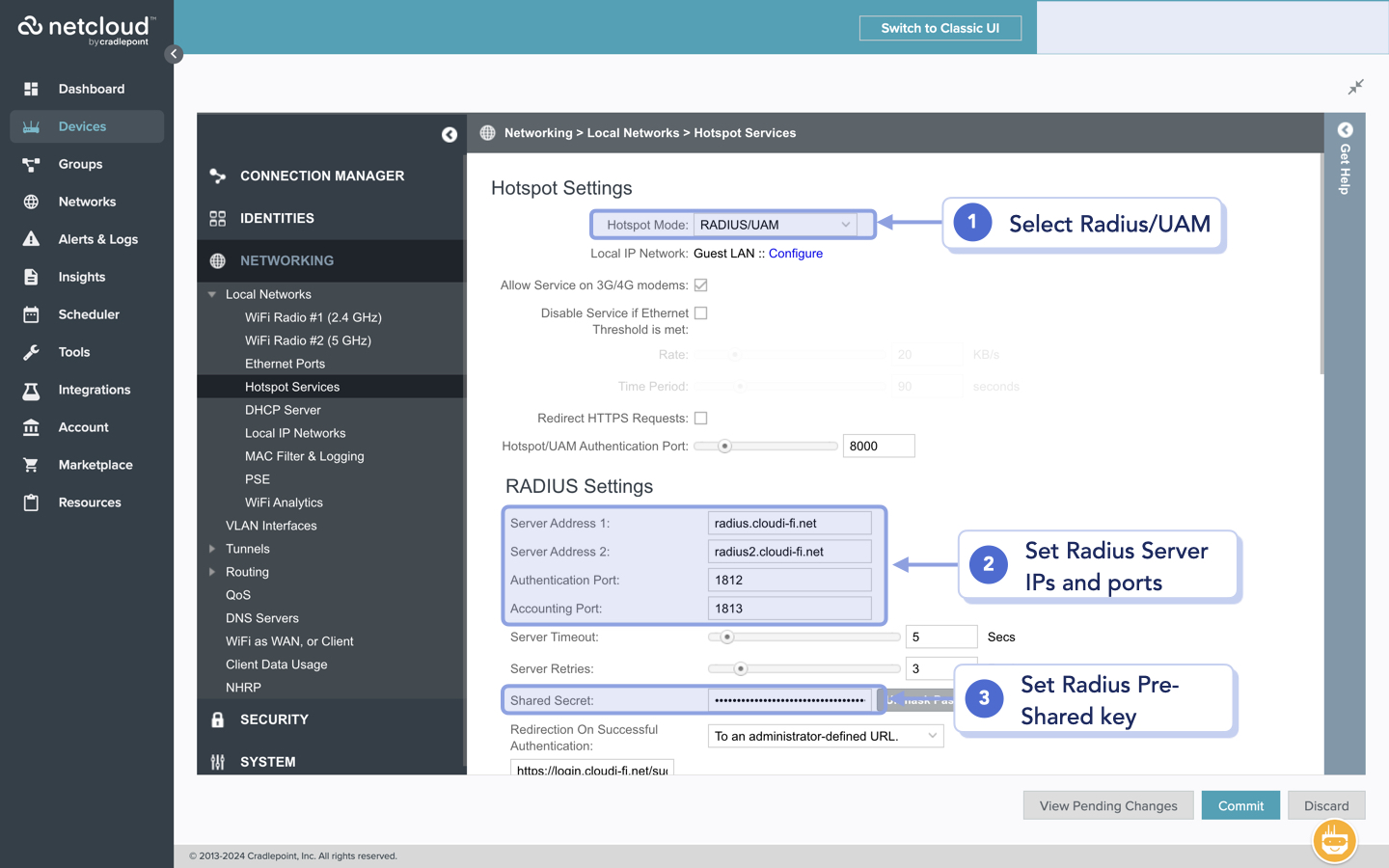Toggle Allow Service on 3G/4G modems checkbox
1389x868 pixels.
(x=701, y=285)
